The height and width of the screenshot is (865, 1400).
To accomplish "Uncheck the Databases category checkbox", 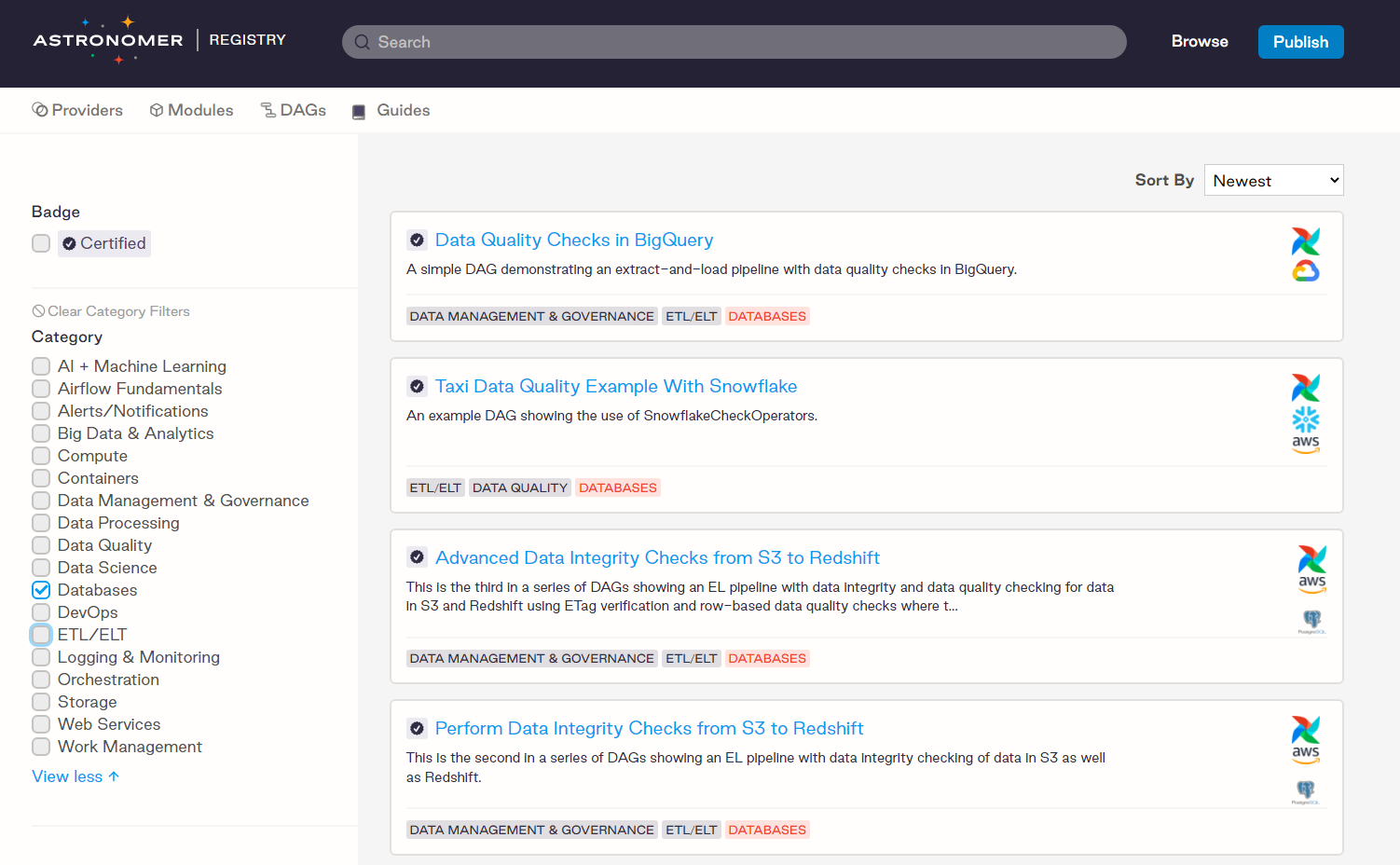I will [41, 590].
